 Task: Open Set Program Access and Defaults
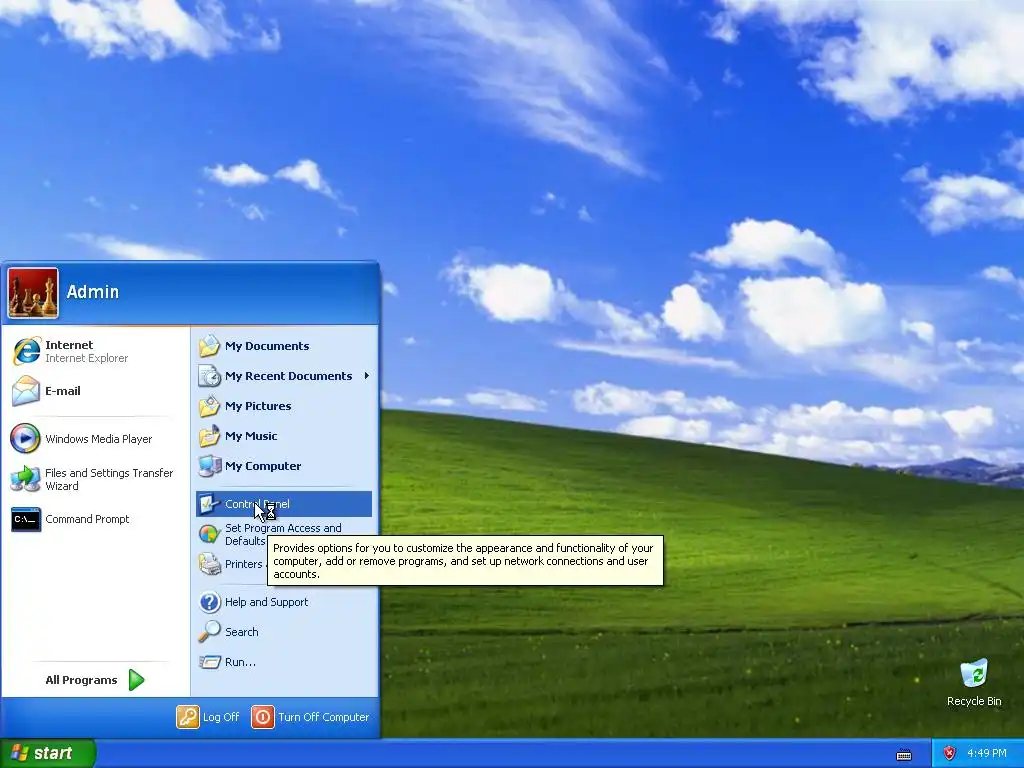(284, 534)
